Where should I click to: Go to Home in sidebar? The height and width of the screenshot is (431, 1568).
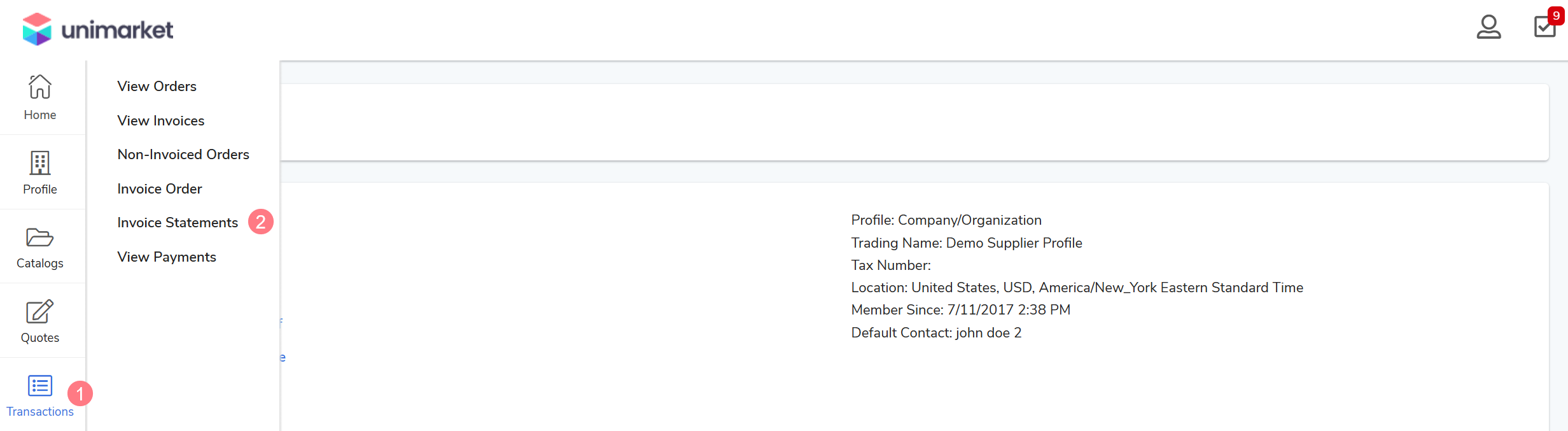click(40, 97)
